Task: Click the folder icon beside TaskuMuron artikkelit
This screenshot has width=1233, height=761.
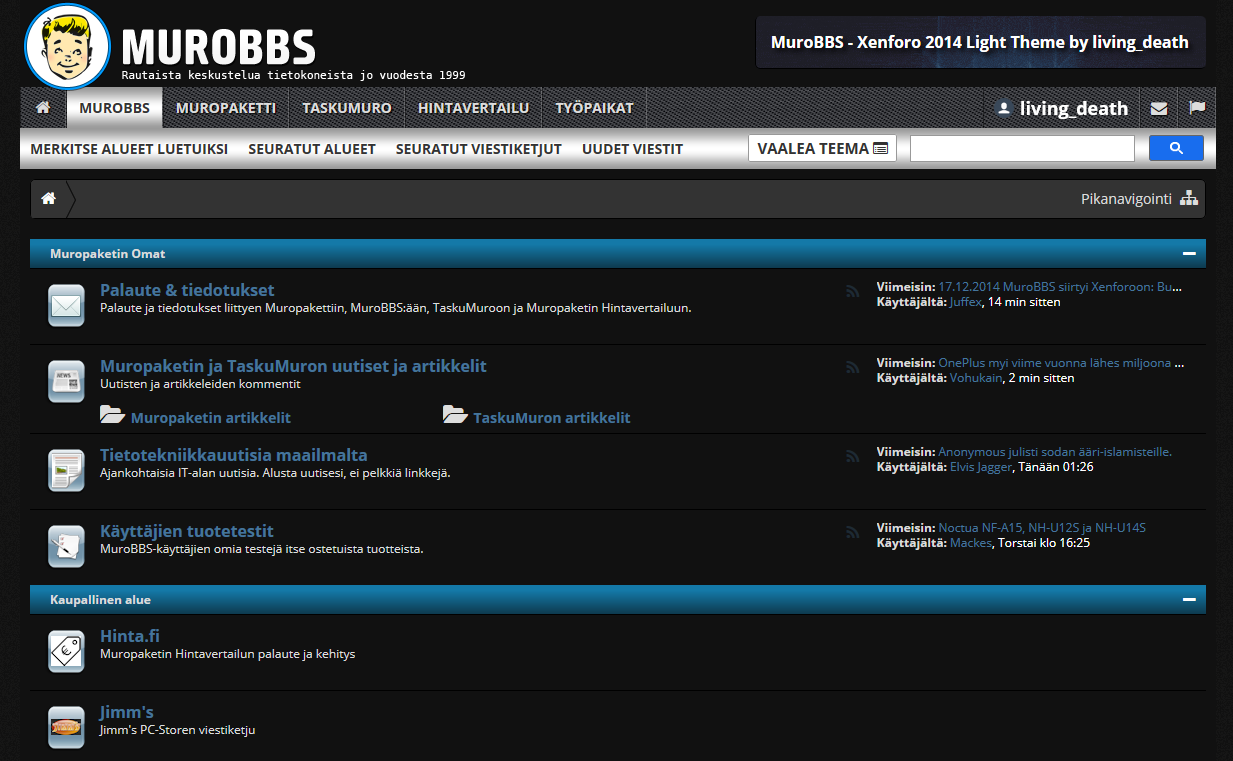Action: coord(455,415)
